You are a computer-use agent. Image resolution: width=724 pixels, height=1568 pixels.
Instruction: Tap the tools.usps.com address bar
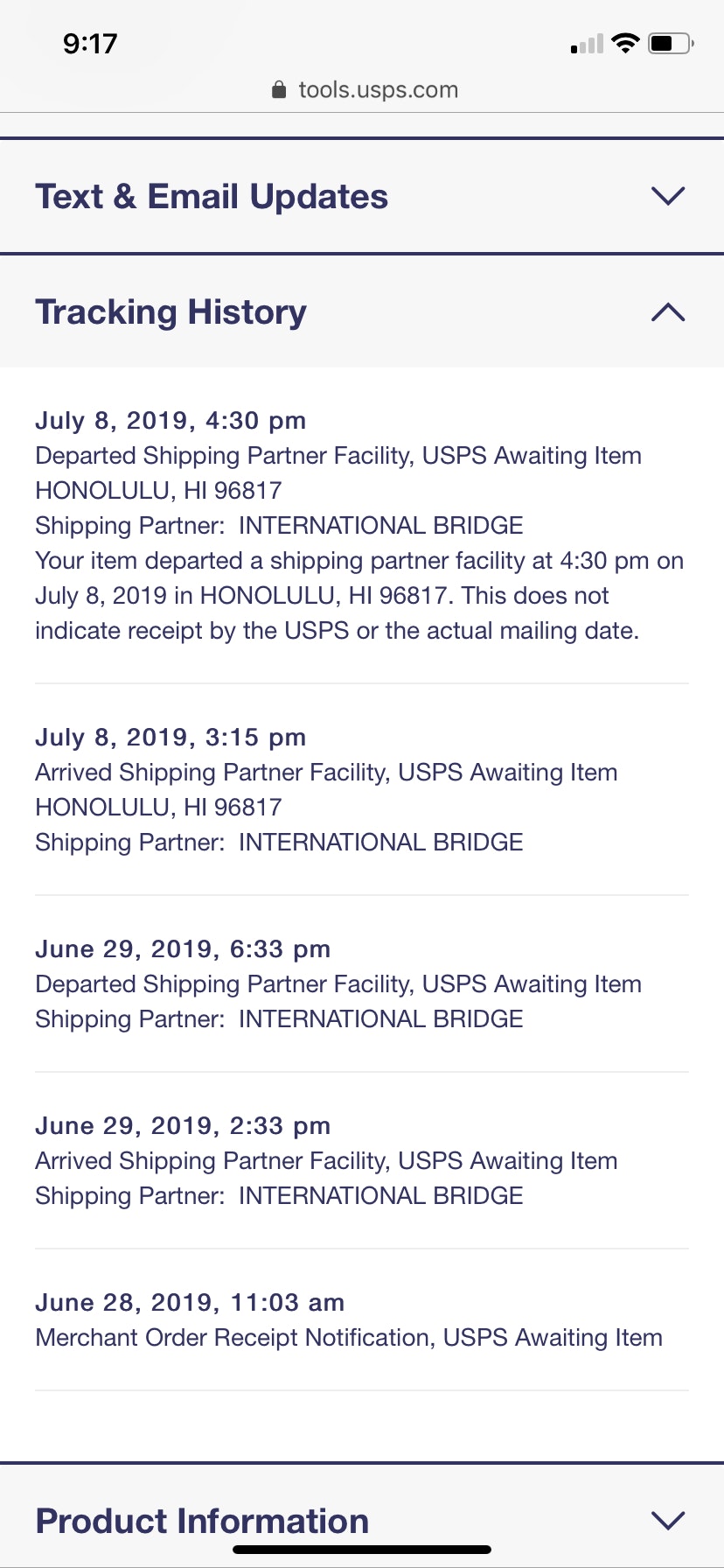pos(378,90)
